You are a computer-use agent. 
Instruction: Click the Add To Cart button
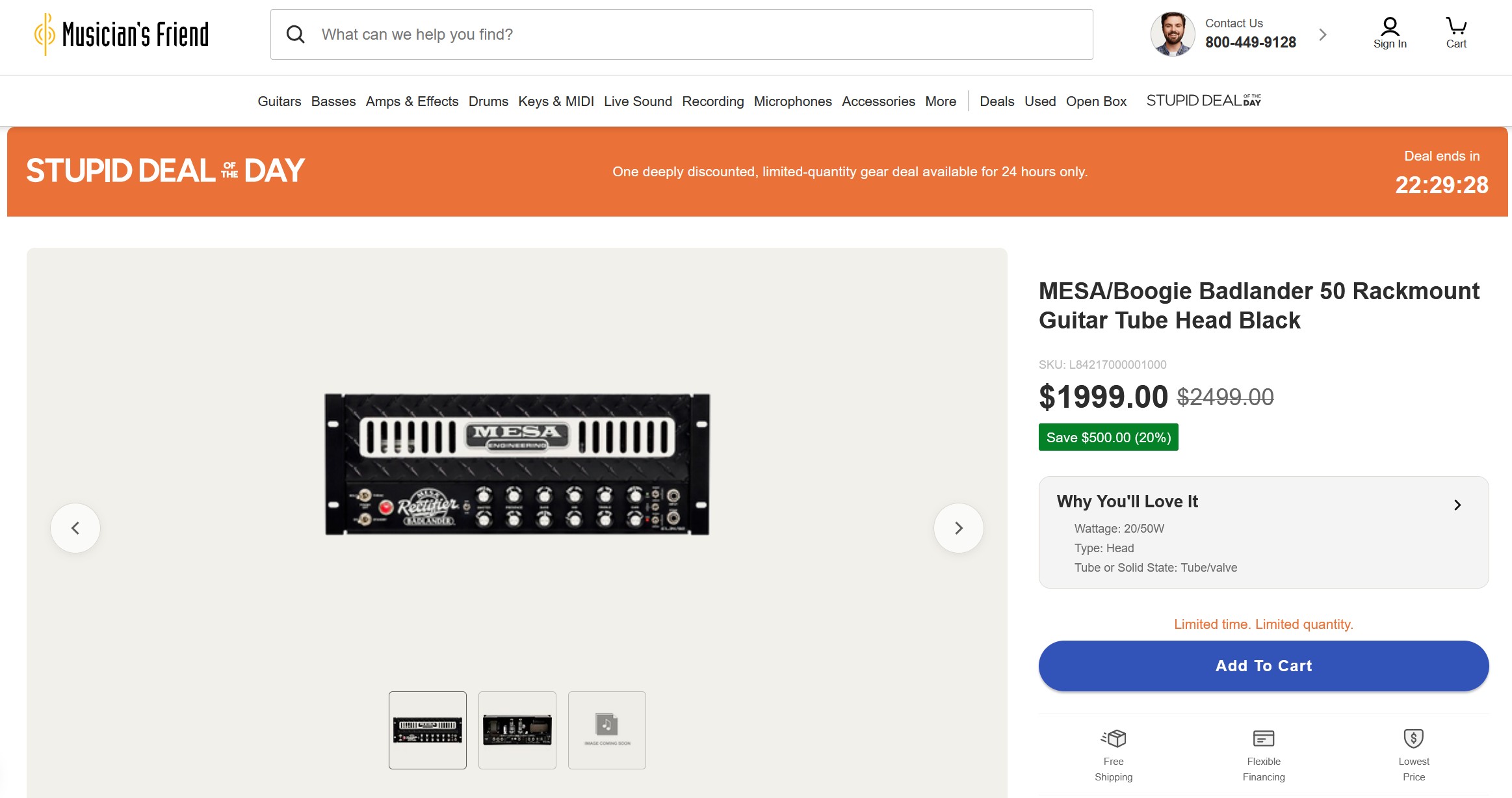click(1264, 666)
